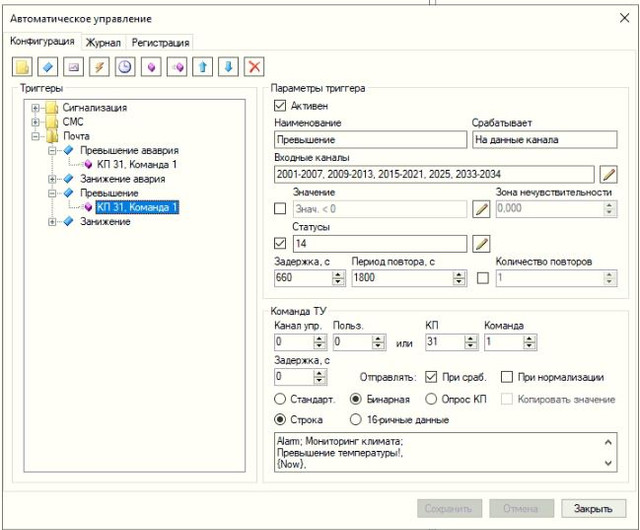Image resolution: width=640 pixels, height=530 pixels.
Task: Enable the Значение condition checkbox
Action: (x=280, y=209)
